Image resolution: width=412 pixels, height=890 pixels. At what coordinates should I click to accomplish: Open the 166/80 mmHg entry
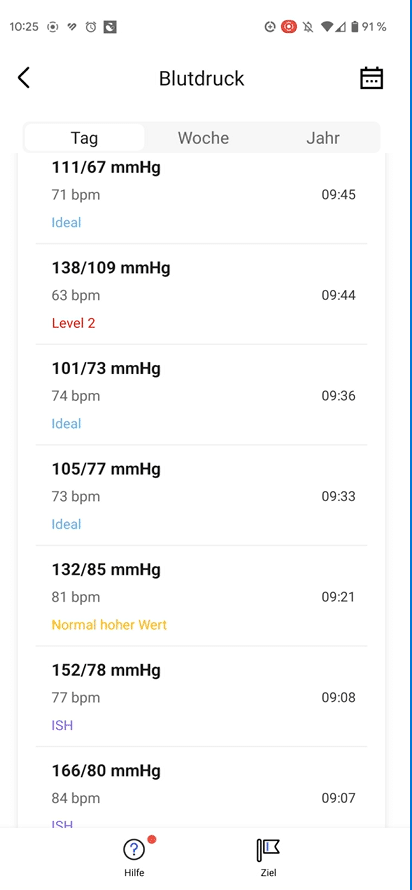point(201,788)
